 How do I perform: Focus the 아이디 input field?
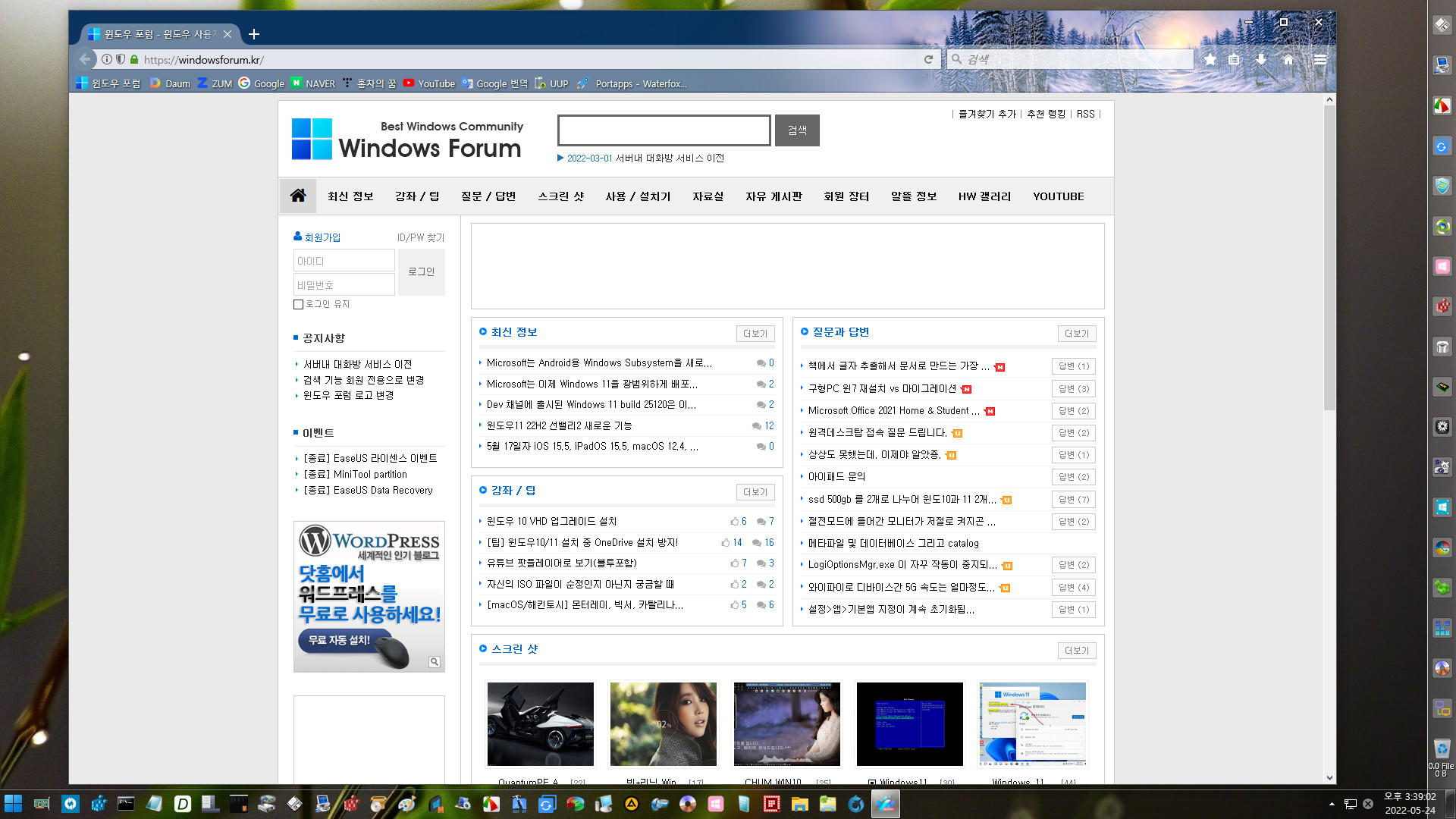(x=344, y=260)
